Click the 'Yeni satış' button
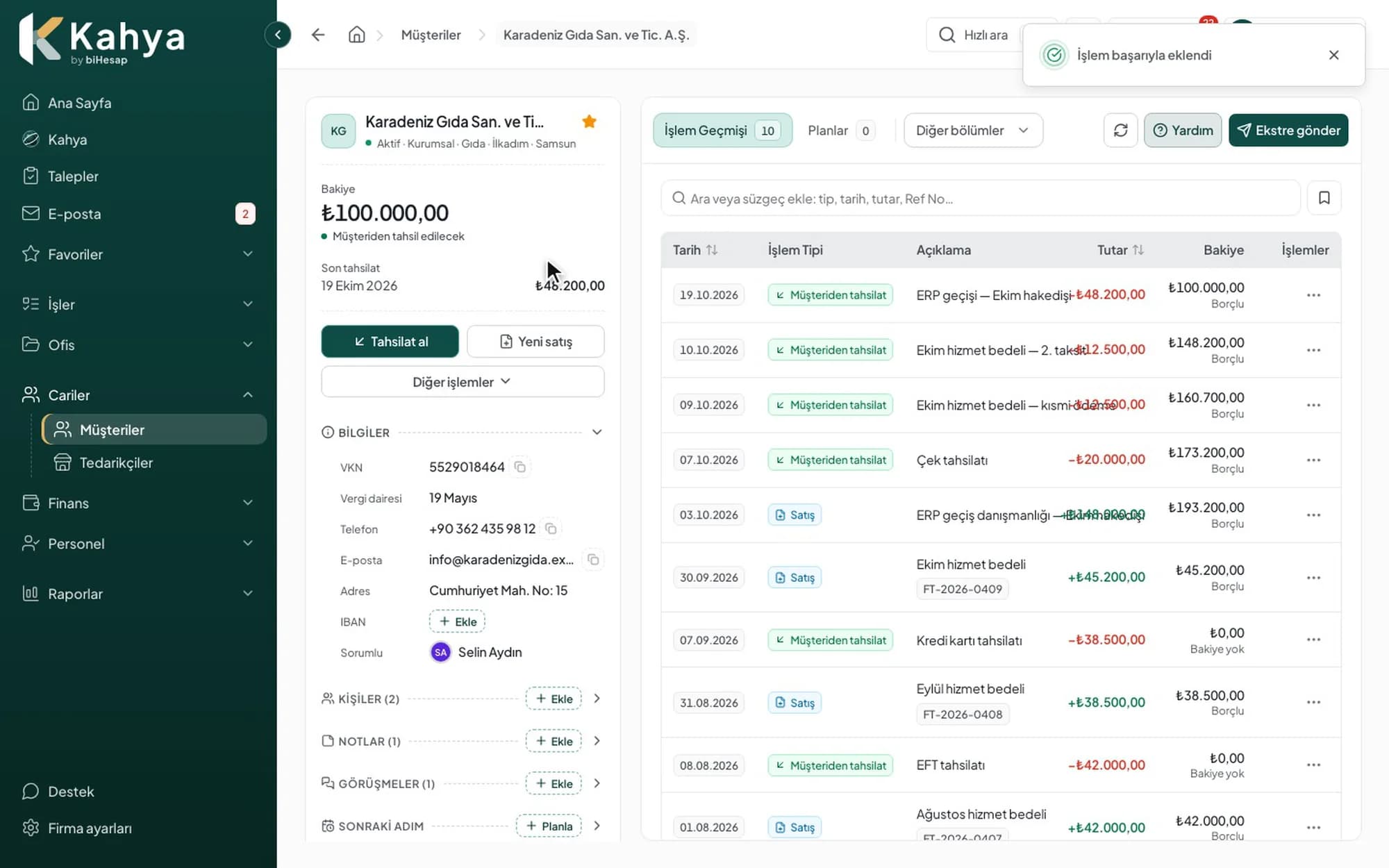This screenshot has height=868, width=1389. (x=535, y=342)
